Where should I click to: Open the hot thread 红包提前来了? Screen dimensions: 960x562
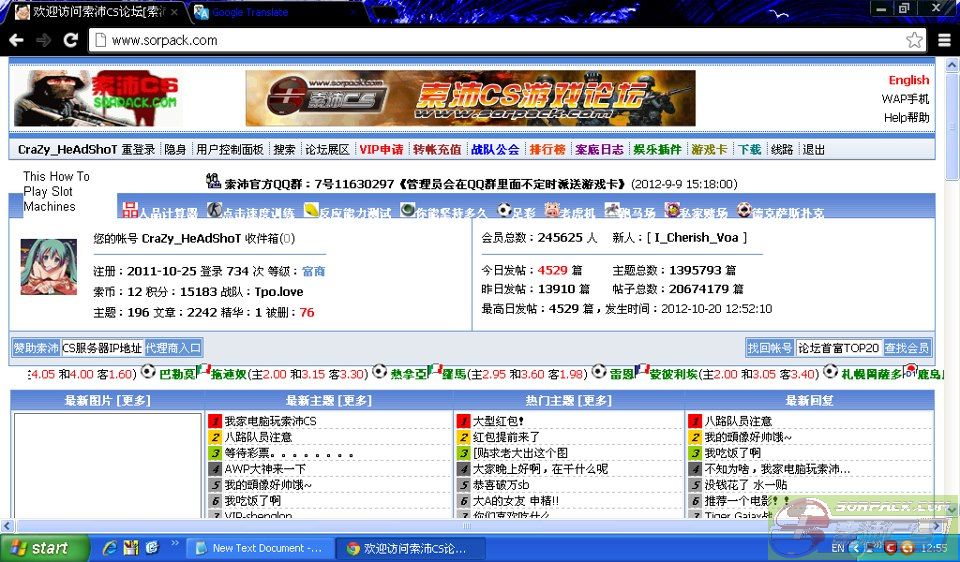pyautogui.click(x=506, y=437)
